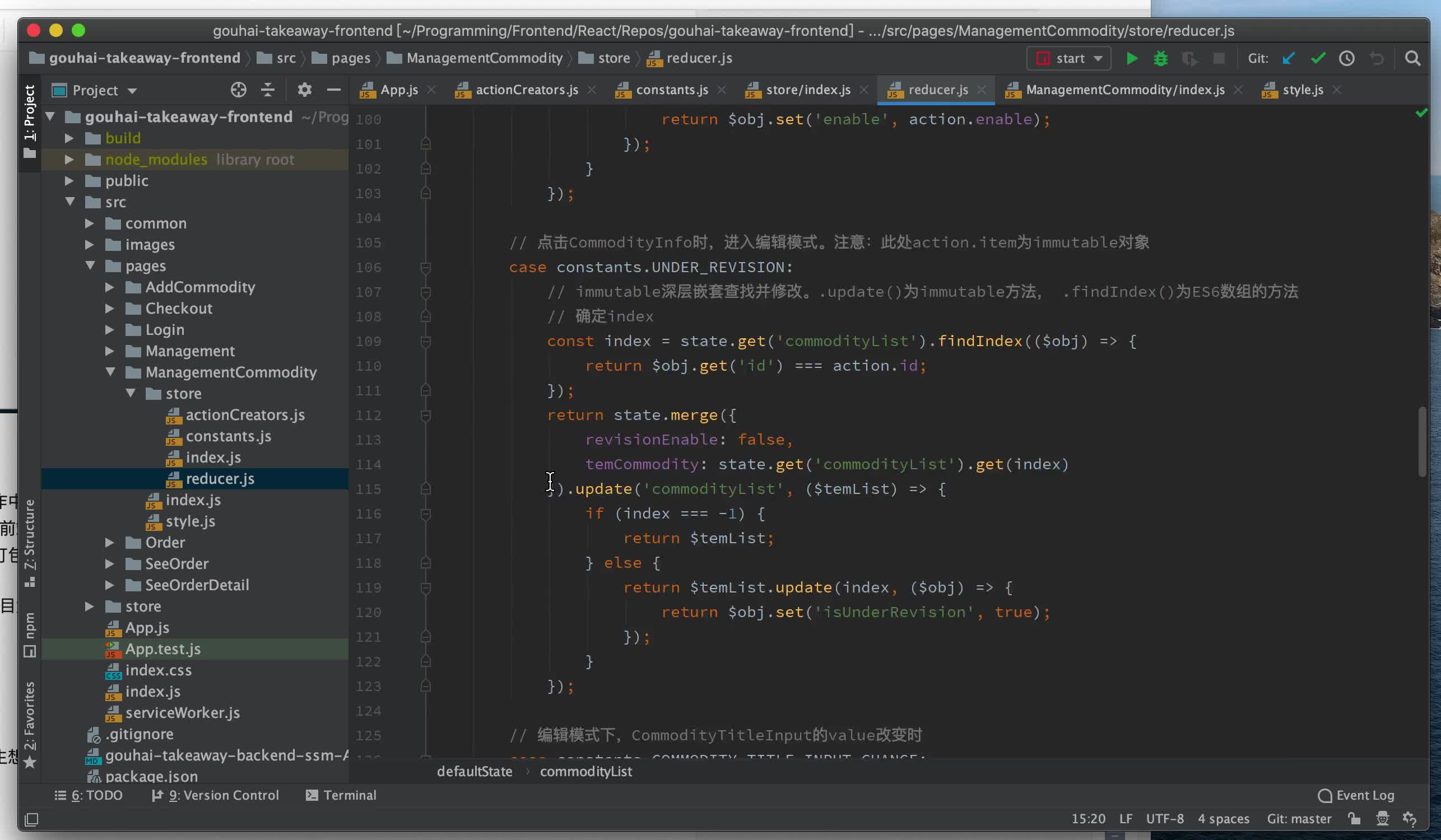Click Collapse All icon in Project panel
Image resolution: width=1441 pixels, height=840 pixels.
tap(268, 90)
